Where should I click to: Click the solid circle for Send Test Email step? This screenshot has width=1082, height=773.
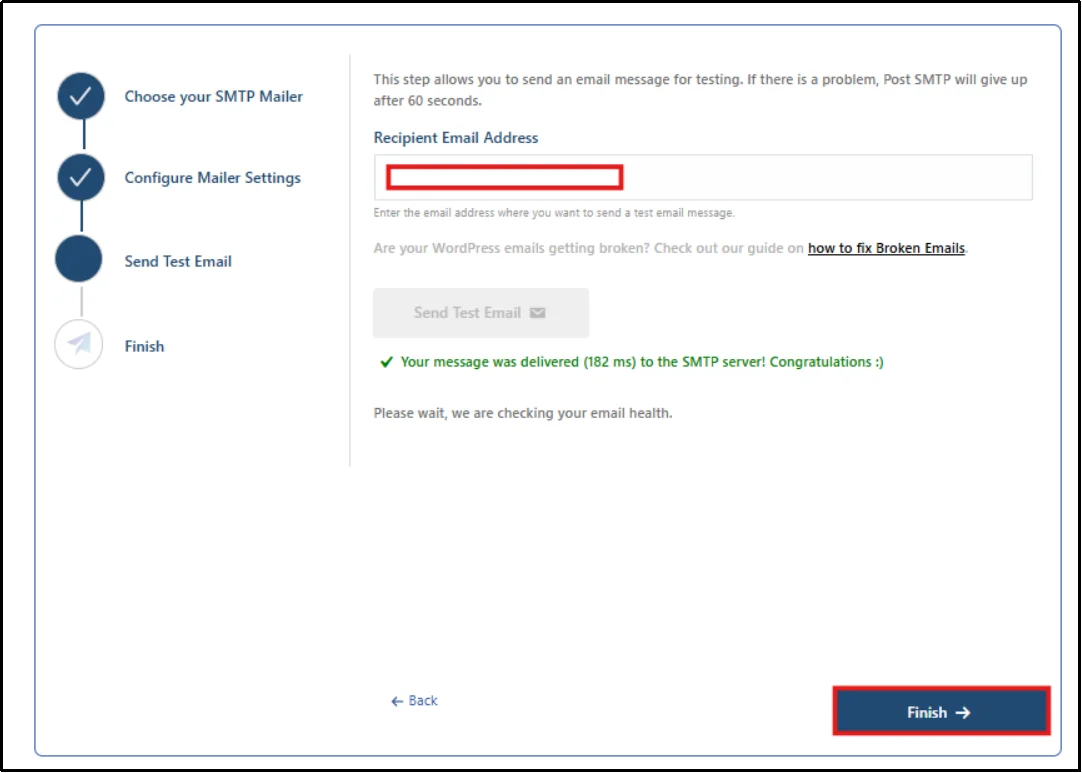coord(79,259)
